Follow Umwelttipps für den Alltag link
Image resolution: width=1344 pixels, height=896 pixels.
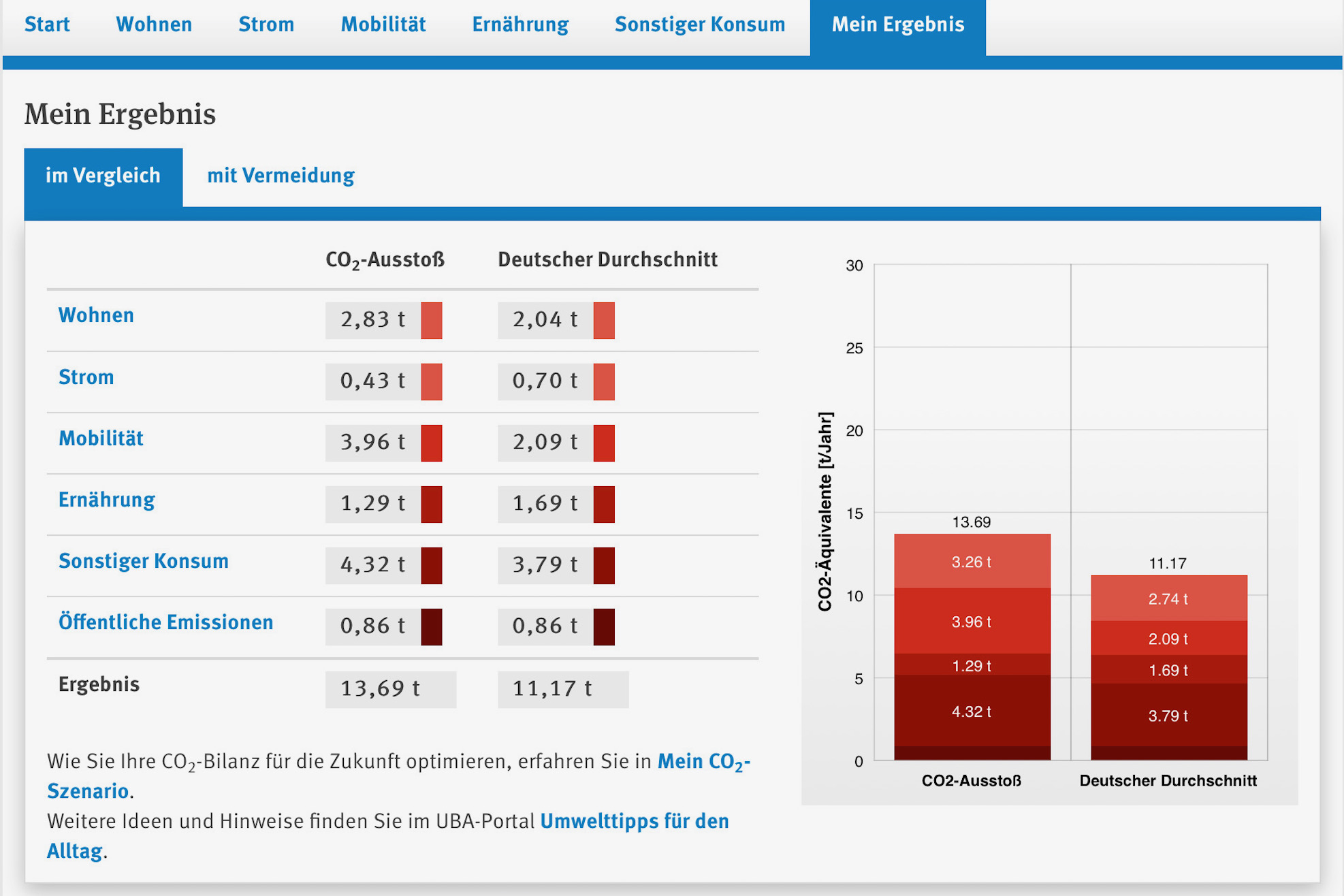pos(388,835)
